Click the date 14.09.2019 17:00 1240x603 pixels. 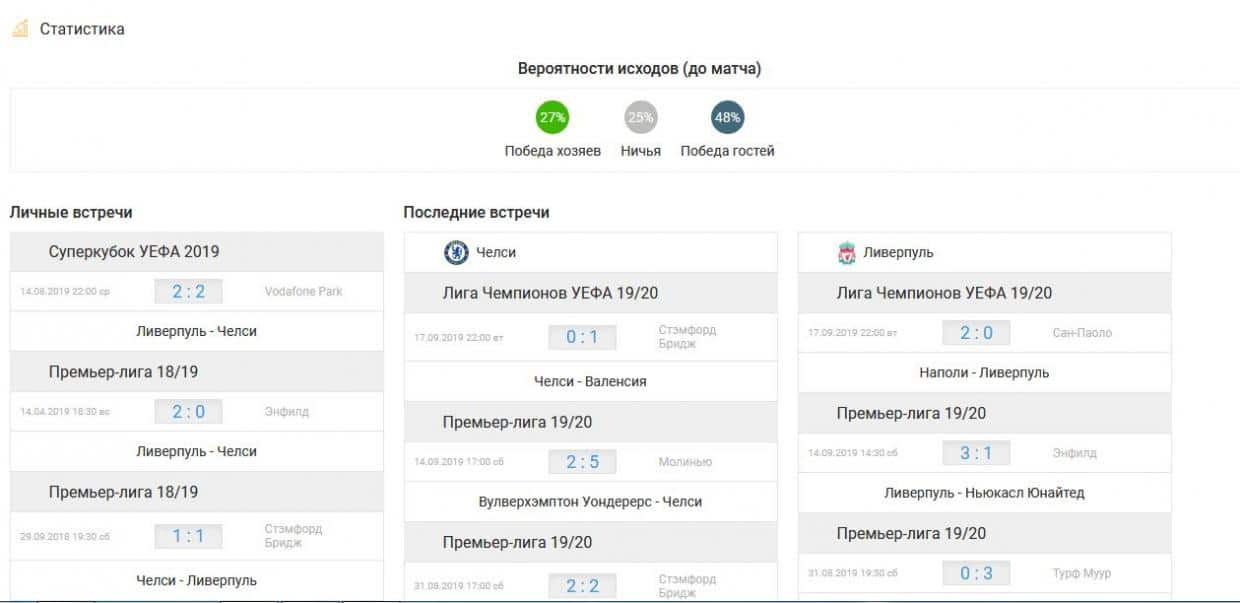(x=459, y=462)
